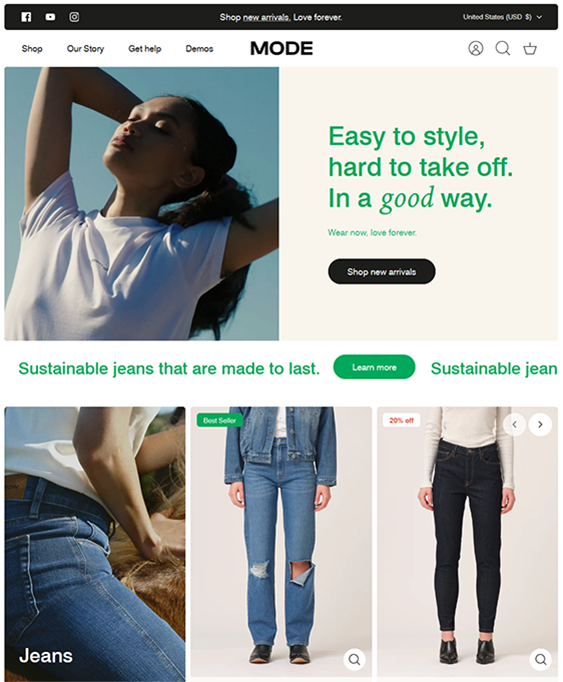Expand United States (USD $) currency selector
This screenshot has height=682, width=563.
502,17
